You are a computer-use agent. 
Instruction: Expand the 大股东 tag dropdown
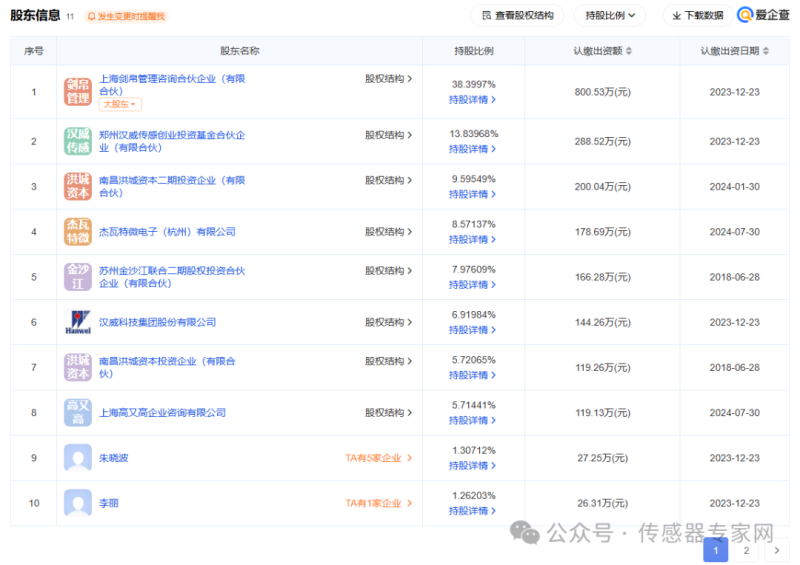[120, 104]
